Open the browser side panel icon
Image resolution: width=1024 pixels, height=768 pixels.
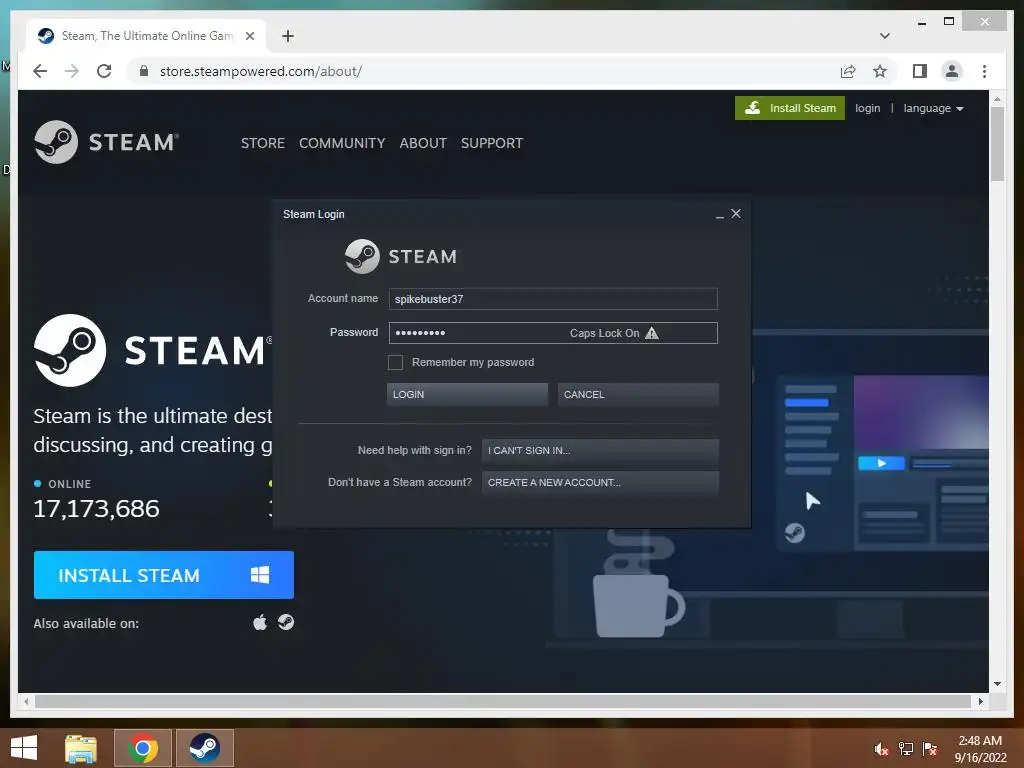coord(920,71)
